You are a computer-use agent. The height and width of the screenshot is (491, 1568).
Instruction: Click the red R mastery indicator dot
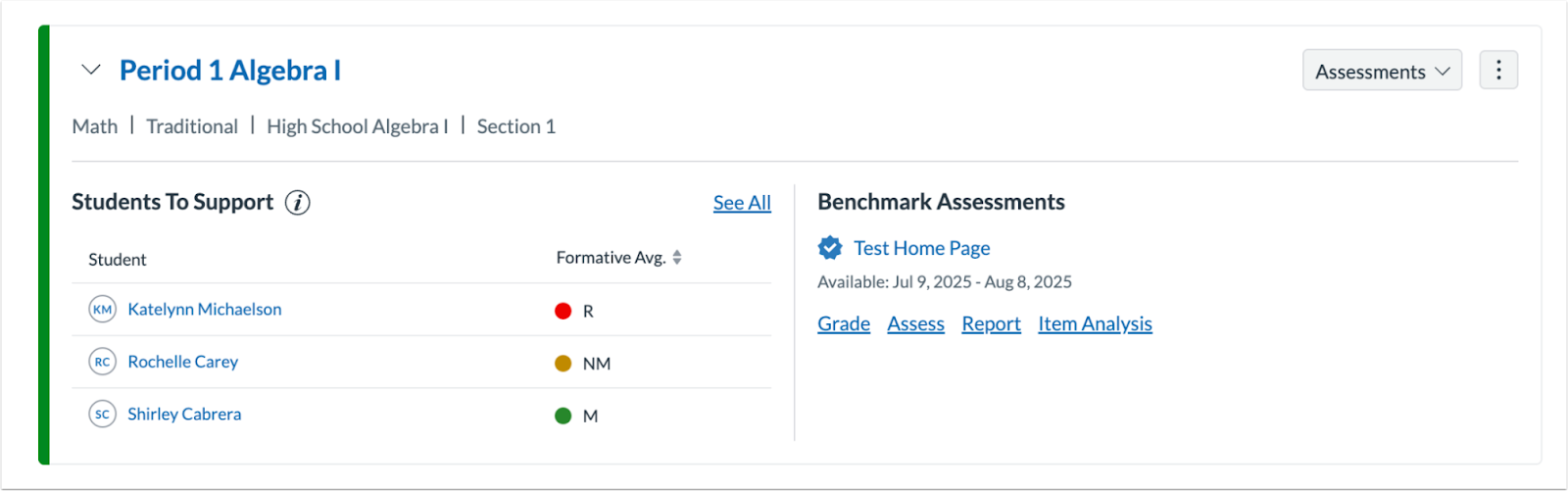pyautogui.click(x=563, y=311)
